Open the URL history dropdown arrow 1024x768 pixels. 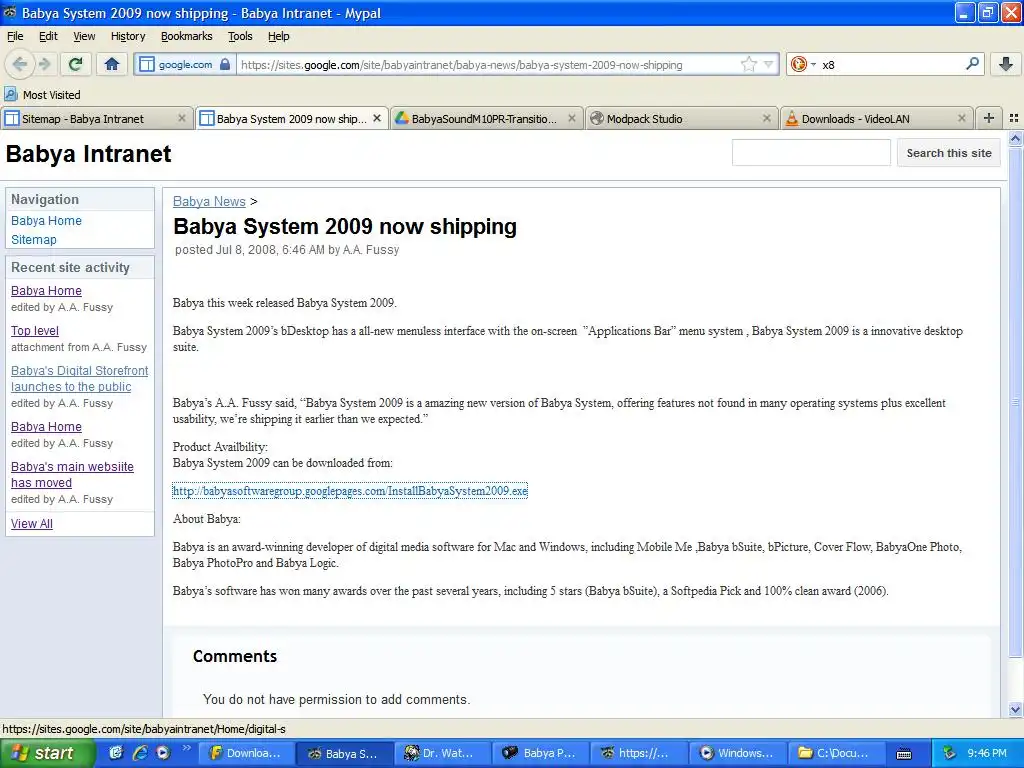[769, 64]
